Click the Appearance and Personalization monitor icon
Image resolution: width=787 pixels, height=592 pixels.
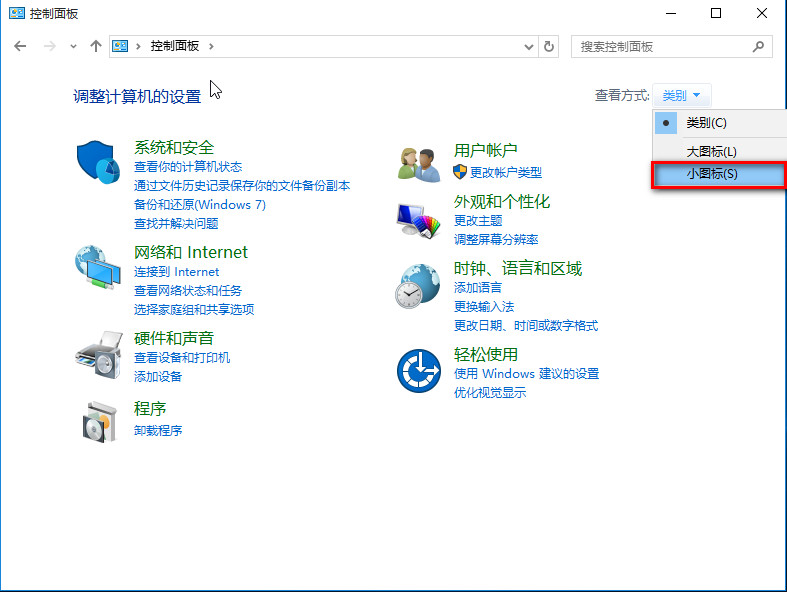418,220
